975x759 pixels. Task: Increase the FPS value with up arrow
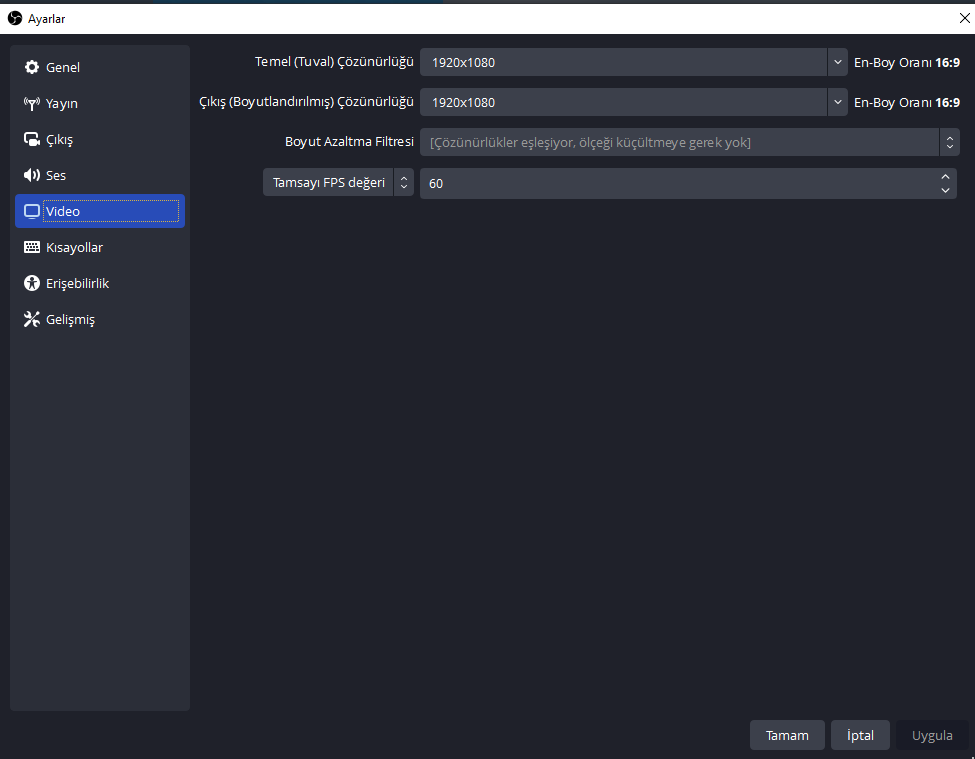[x=945, y=177]
